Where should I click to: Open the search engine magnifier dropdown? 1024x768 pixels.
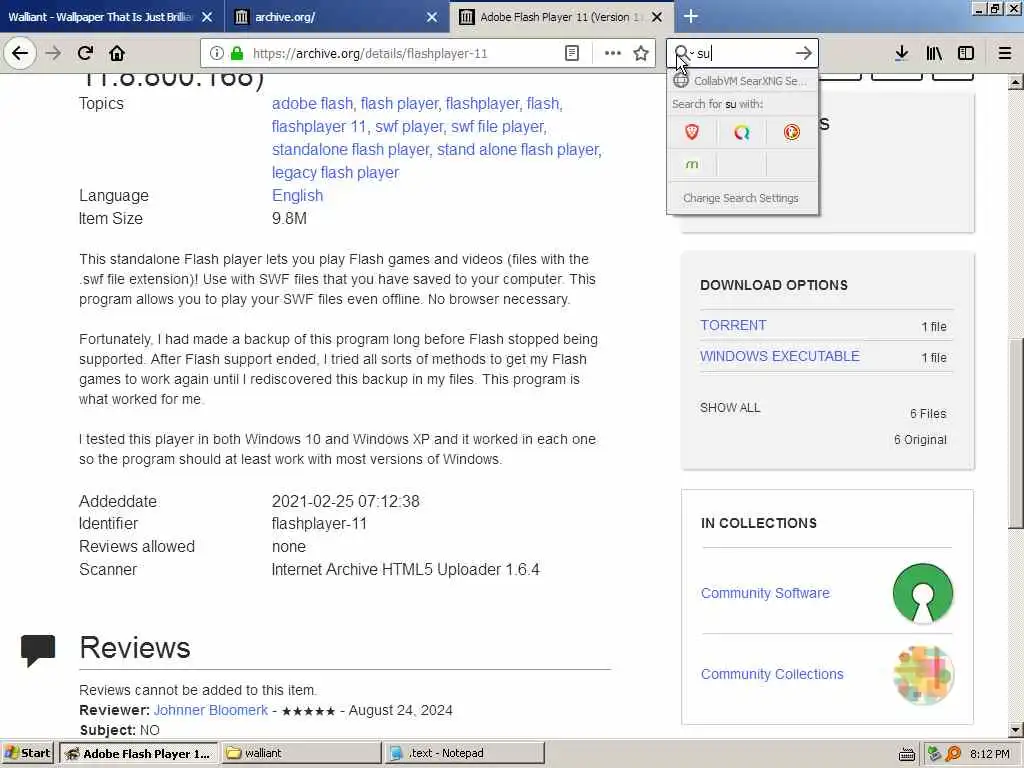coord(683,53)
